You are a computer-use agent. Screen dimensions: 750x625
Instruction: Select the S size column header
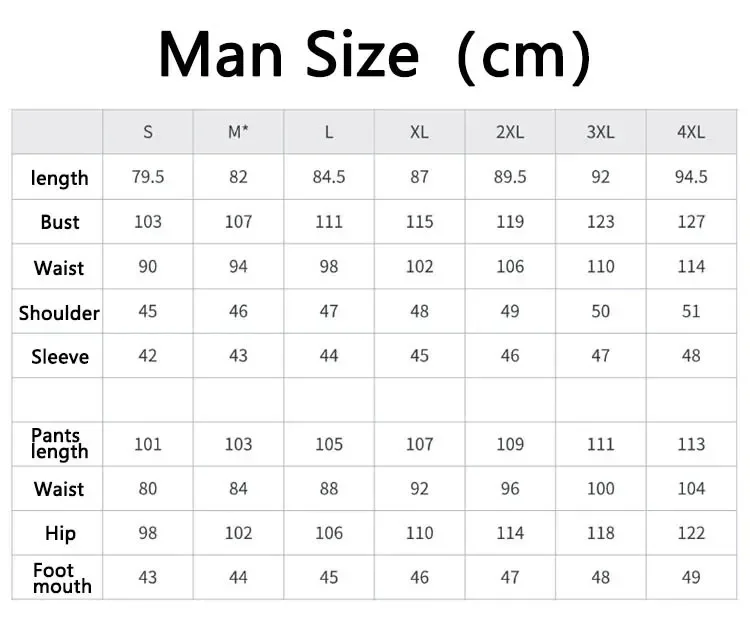pyautogui.click(x=148, y=132)
